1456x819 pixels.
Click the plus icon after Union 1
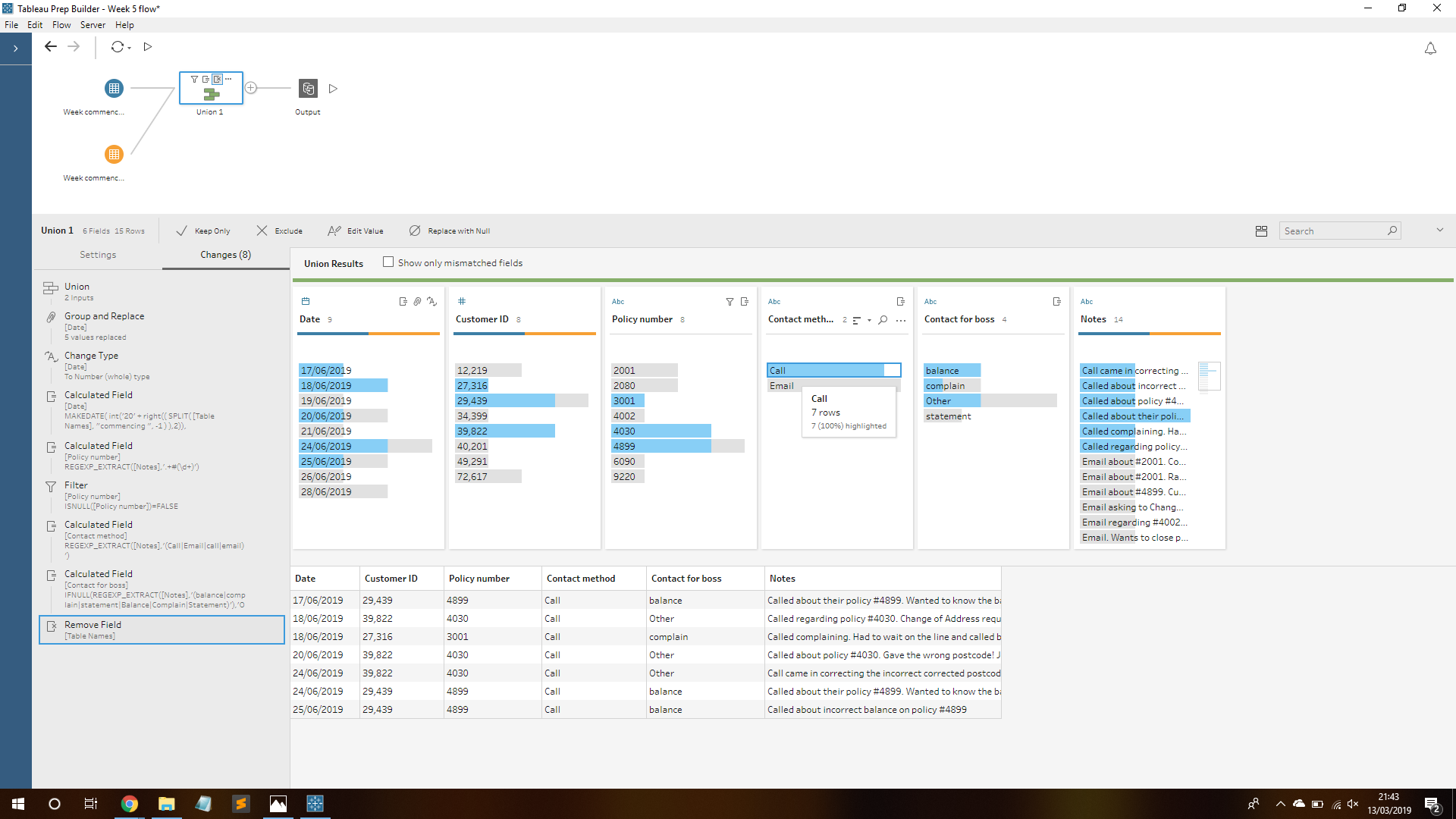(251, 88)
